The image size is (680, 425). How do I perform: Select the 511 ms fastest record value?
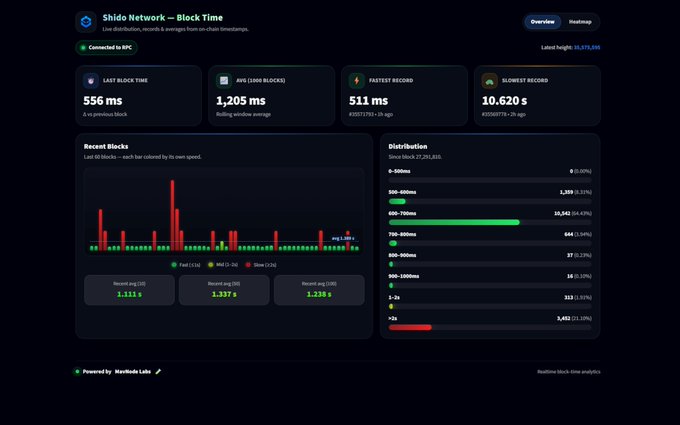tap(369, 101)
